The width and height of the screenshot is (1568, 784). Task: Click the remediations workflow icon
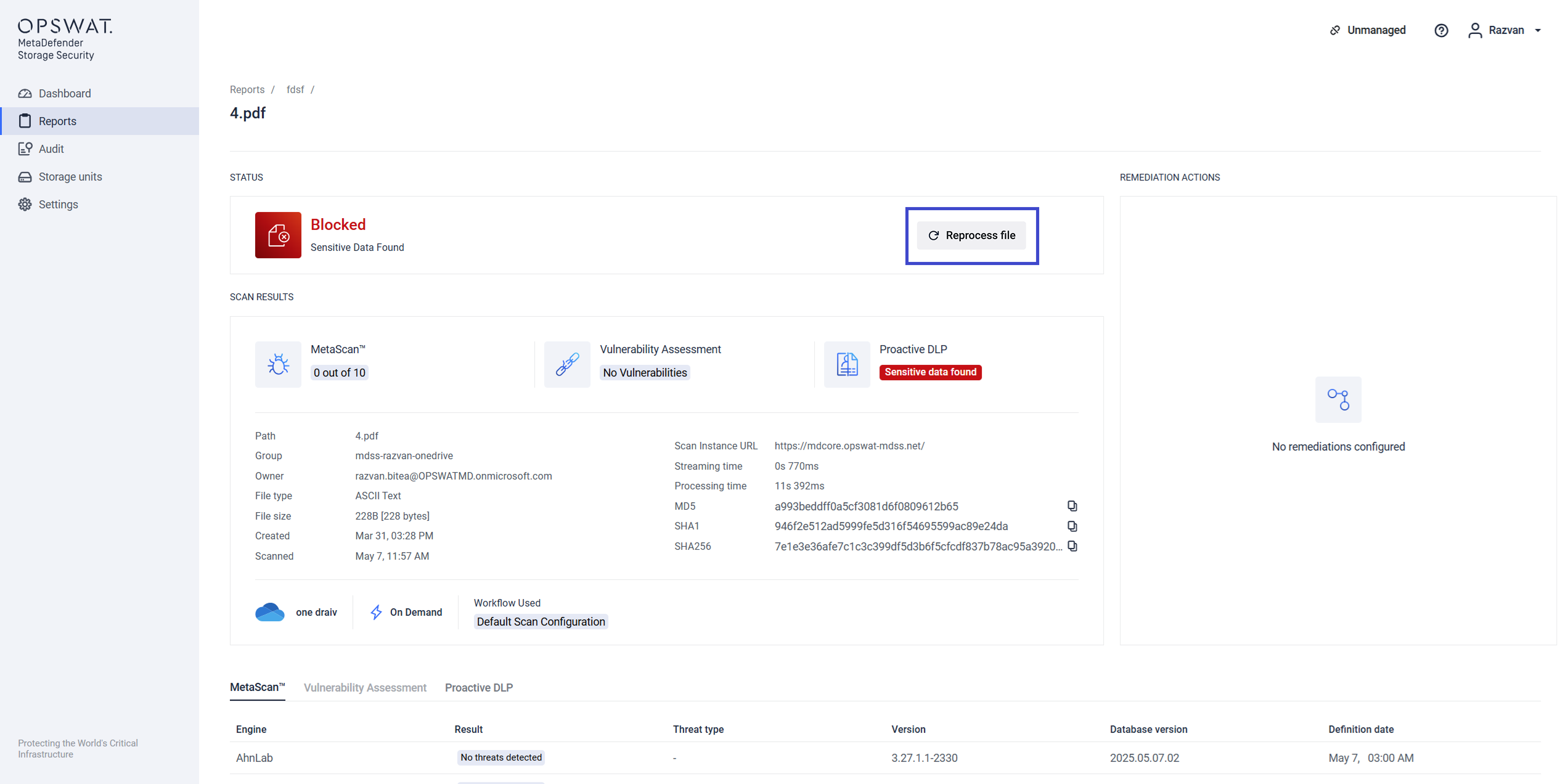1338,399
